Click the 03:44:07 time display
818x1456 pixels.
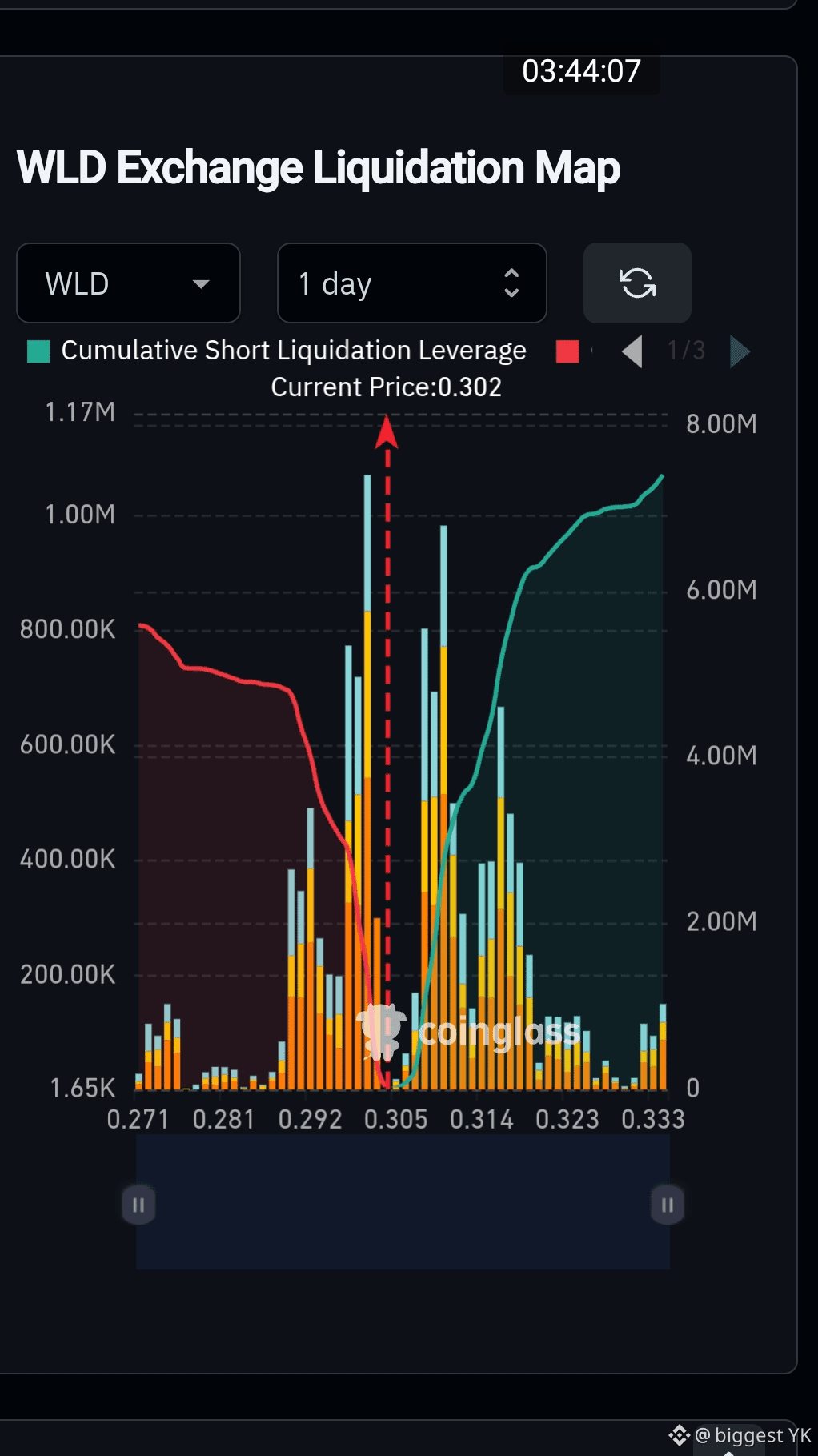582,71
